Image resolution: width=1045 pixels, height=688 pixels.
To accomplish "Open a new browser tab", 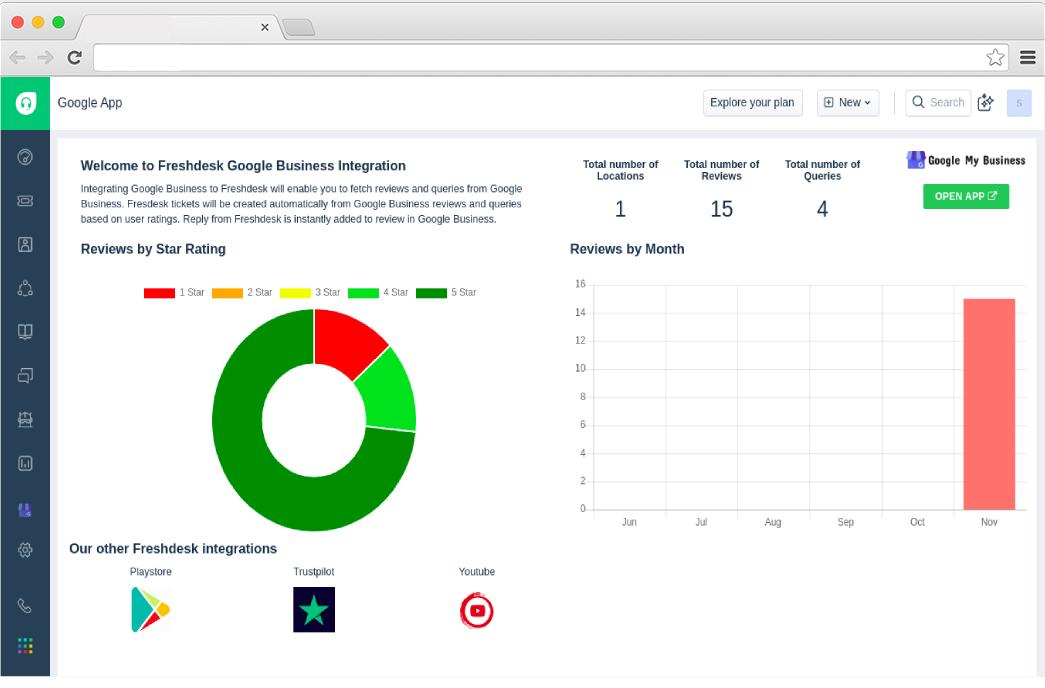I will point(299,27).
